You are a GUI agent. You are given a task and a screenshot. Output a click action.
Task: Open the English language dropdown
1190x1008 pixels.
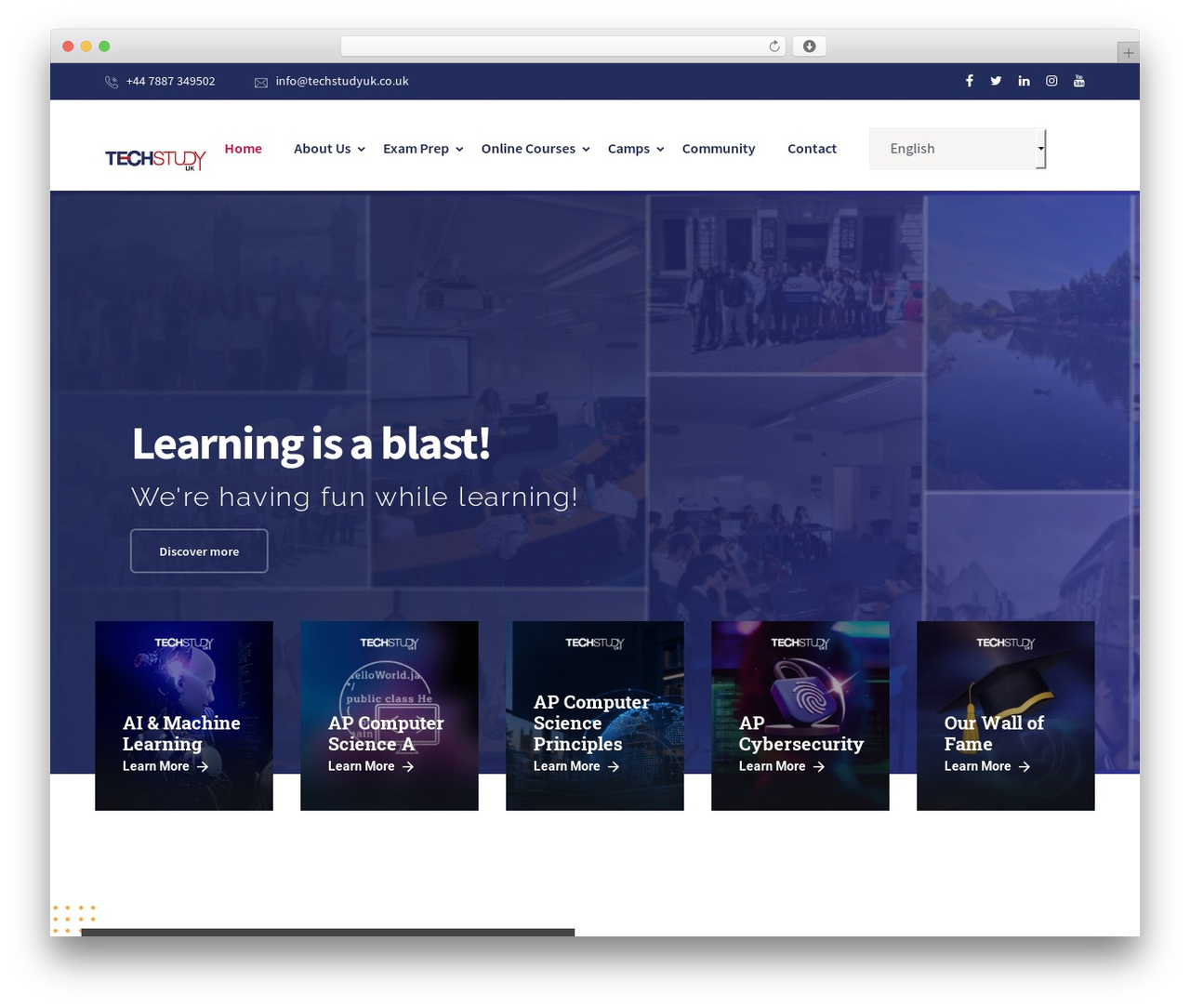[958, 149]
